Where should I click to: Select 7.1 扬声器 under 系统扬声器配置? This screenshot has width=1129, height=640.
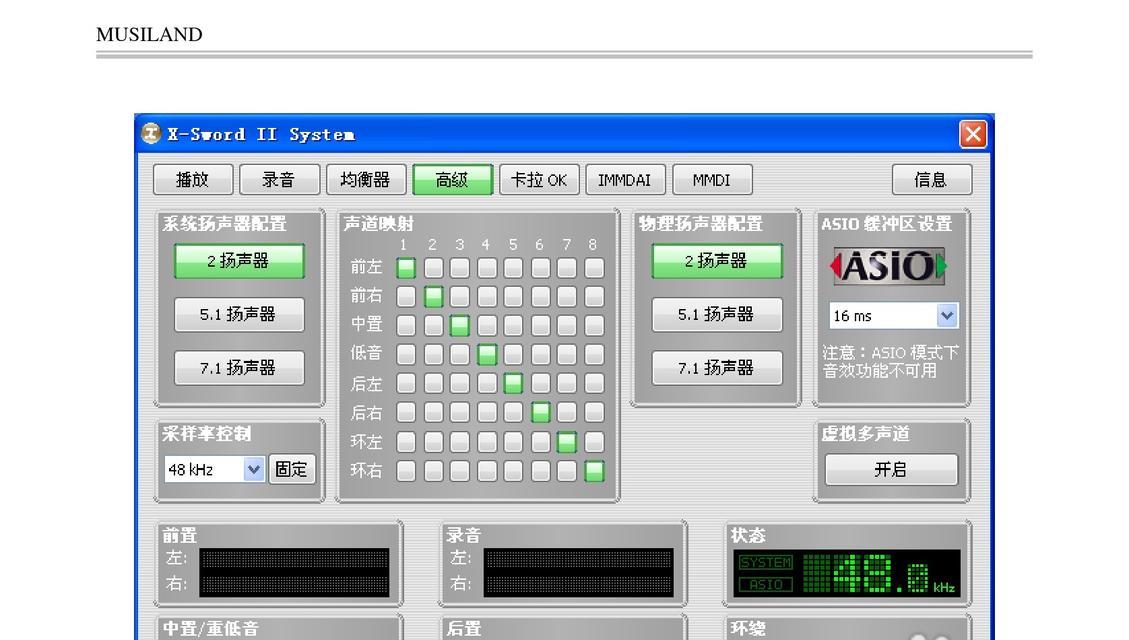pyautogui.click(x=239, y=368)
